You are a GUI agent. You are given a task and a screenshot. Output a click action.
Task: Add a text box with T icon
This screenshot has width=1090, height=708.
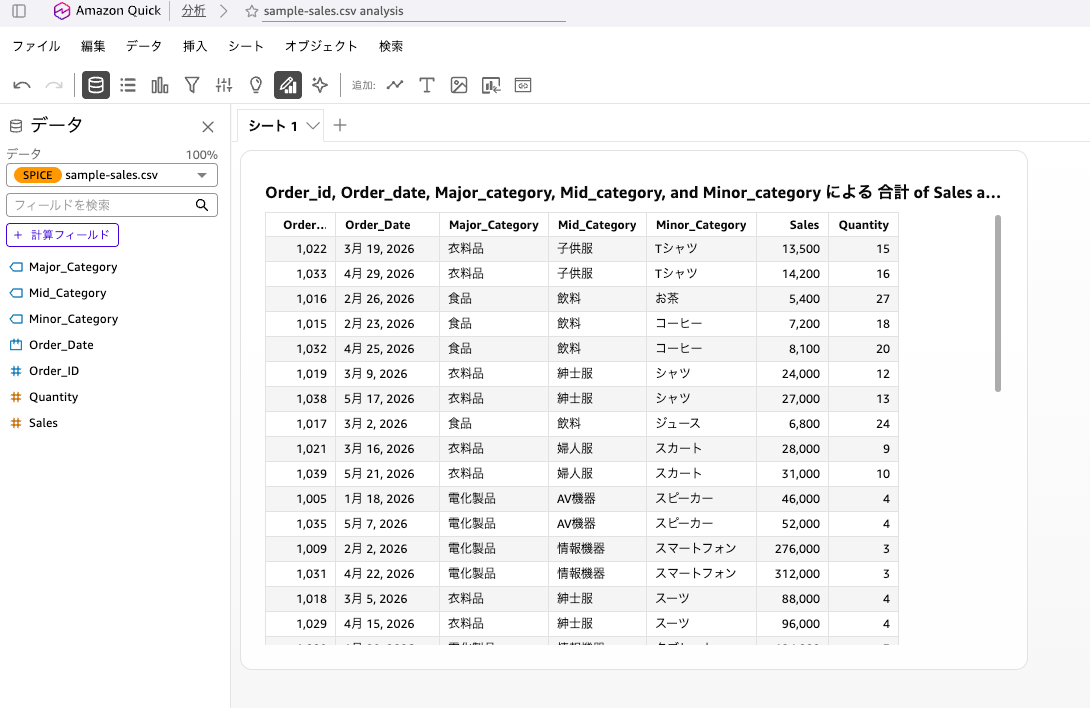coord(427,85)
